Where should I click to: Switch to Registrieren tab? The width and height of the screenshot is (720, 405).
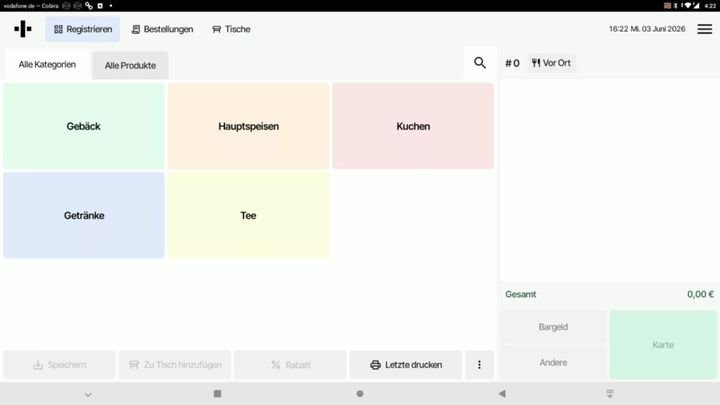[83, 29]
